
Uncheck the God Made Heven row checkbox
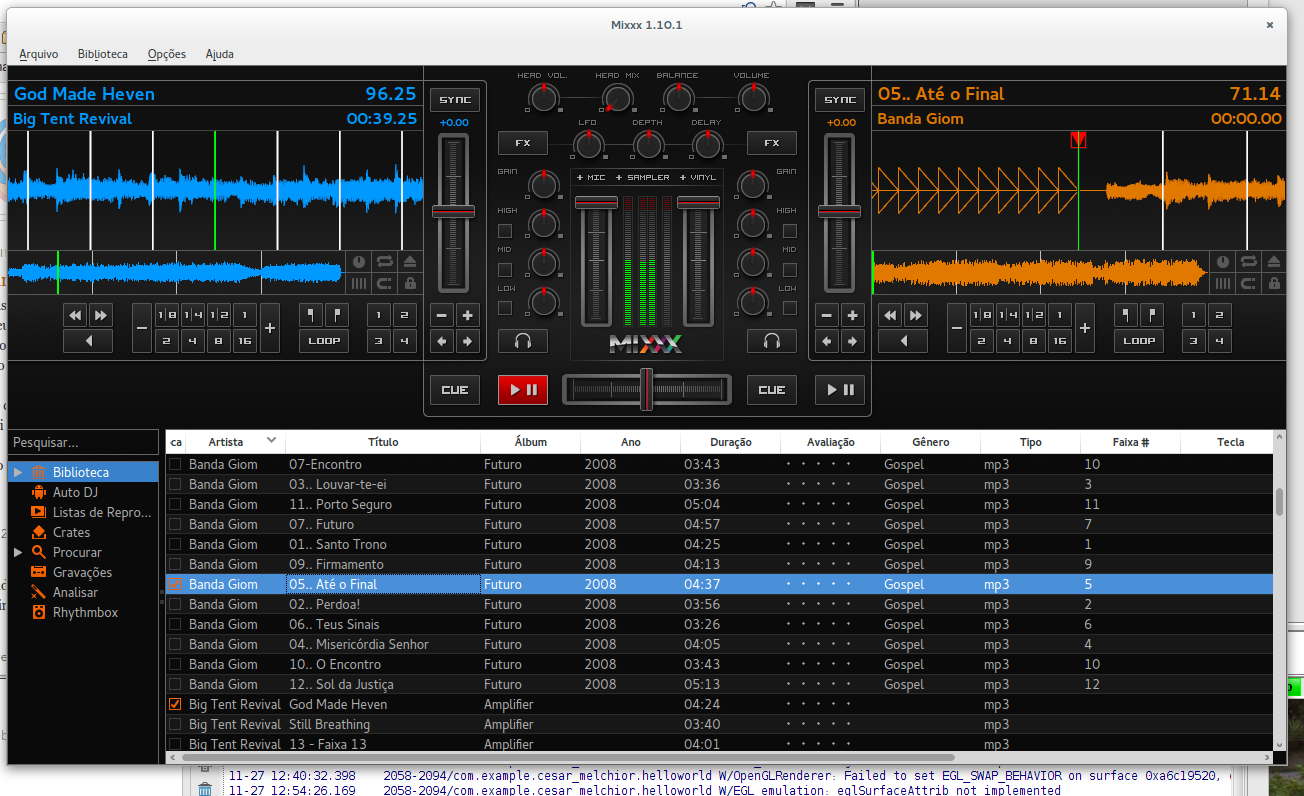(x=173, y=704)
